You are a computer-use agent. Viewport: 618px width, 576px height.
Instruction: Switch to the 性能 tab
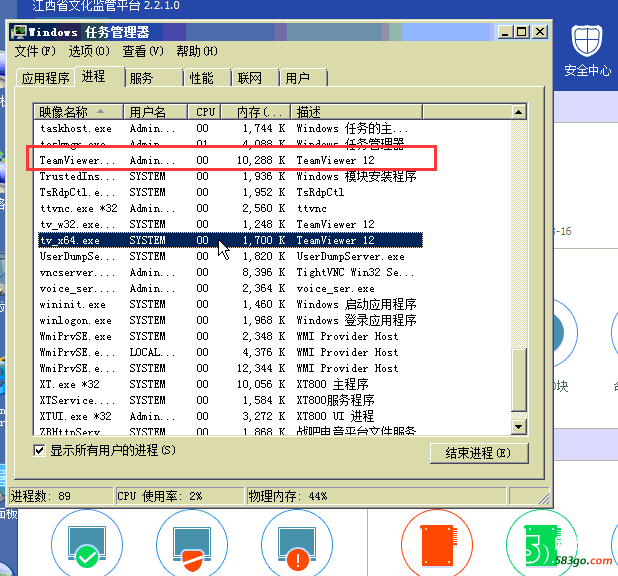pyautogui.click(x=207, y=78)
